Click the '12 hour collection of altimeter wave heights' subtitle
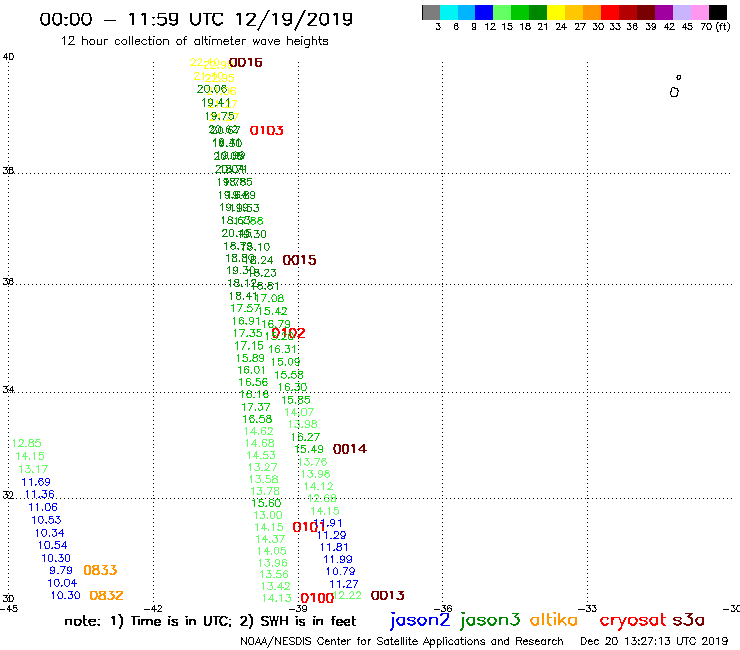Image resolution: width=740 pixels, height=650 pixels. 194,41
